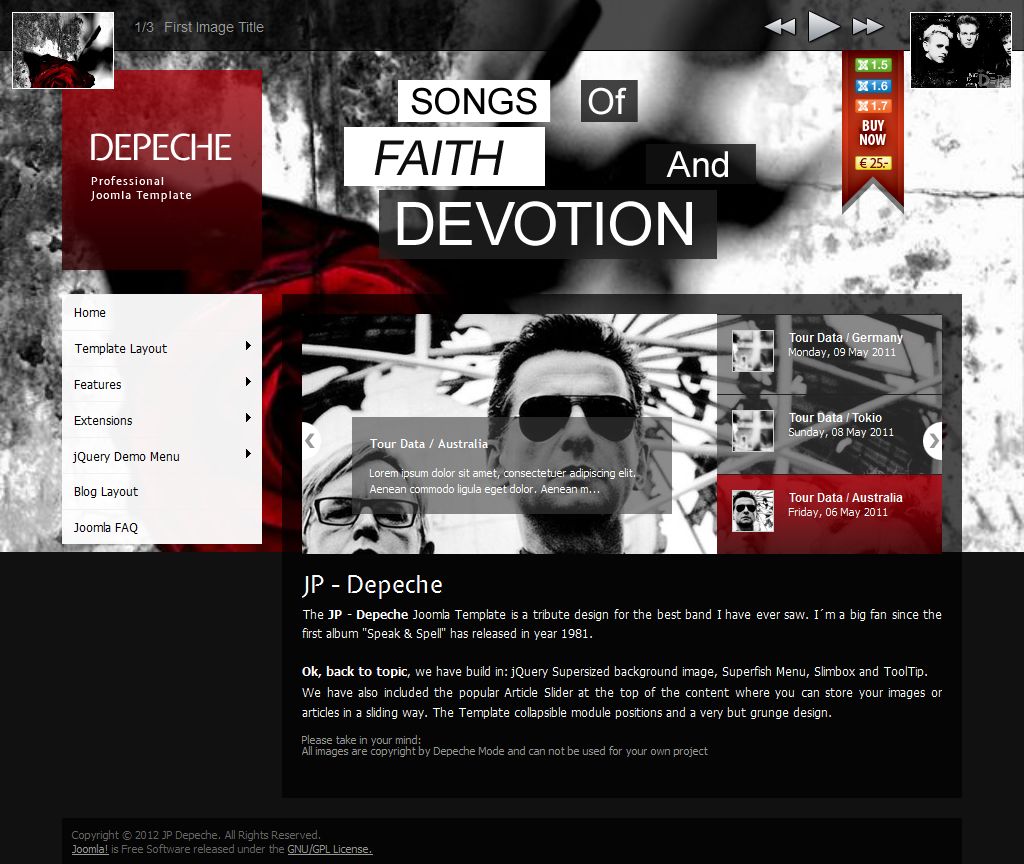Click the article slider left arrow
The height and width of the screenshot is (864, 1024).
coord(311,441)
